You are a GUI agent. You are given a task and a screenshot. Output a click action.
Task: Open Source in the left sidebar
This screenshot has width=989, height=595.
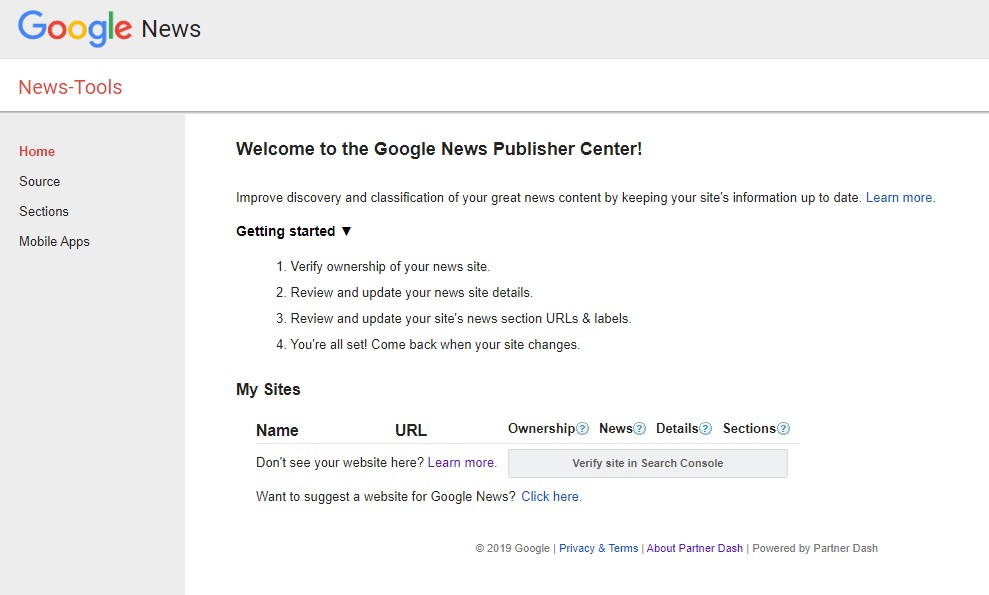[x=39, y=182]
